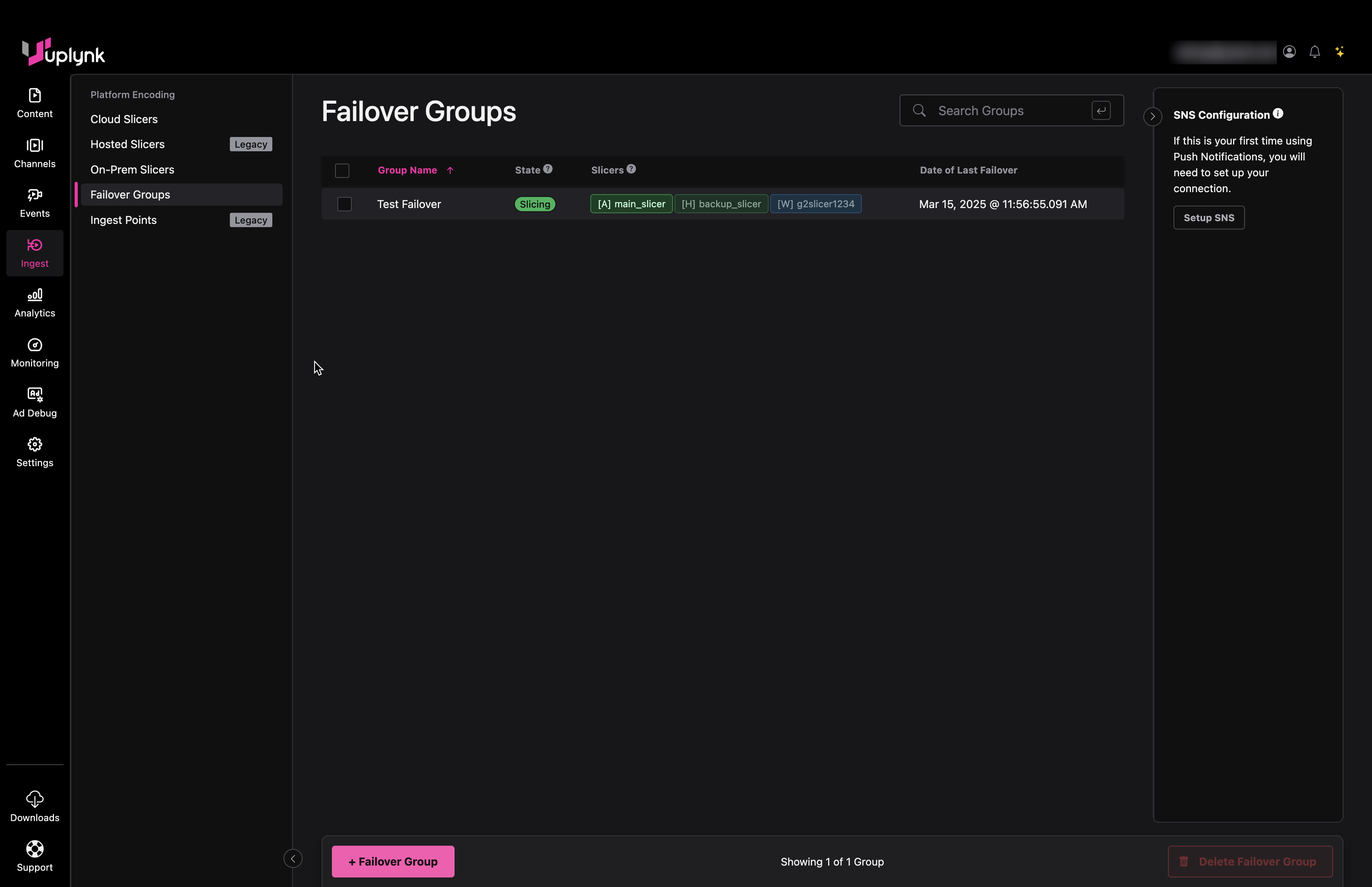
Task: Open the user account icon
Action: click(1289, 52)
